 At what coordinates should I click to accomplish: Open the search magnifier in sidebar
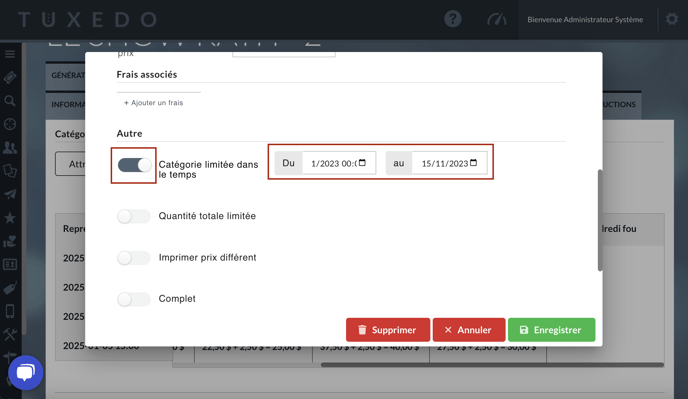pos(10,101)
